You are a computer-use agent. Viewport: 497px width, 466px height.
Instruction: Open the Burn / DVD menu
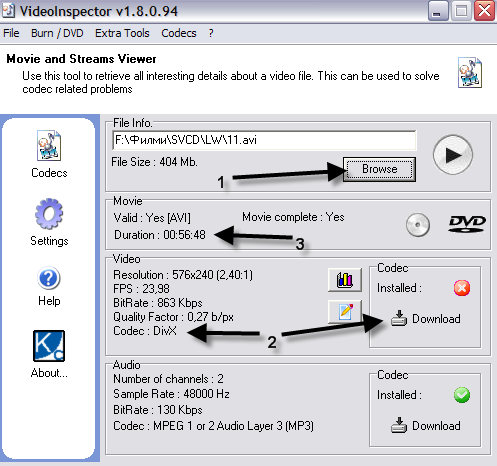57,33
